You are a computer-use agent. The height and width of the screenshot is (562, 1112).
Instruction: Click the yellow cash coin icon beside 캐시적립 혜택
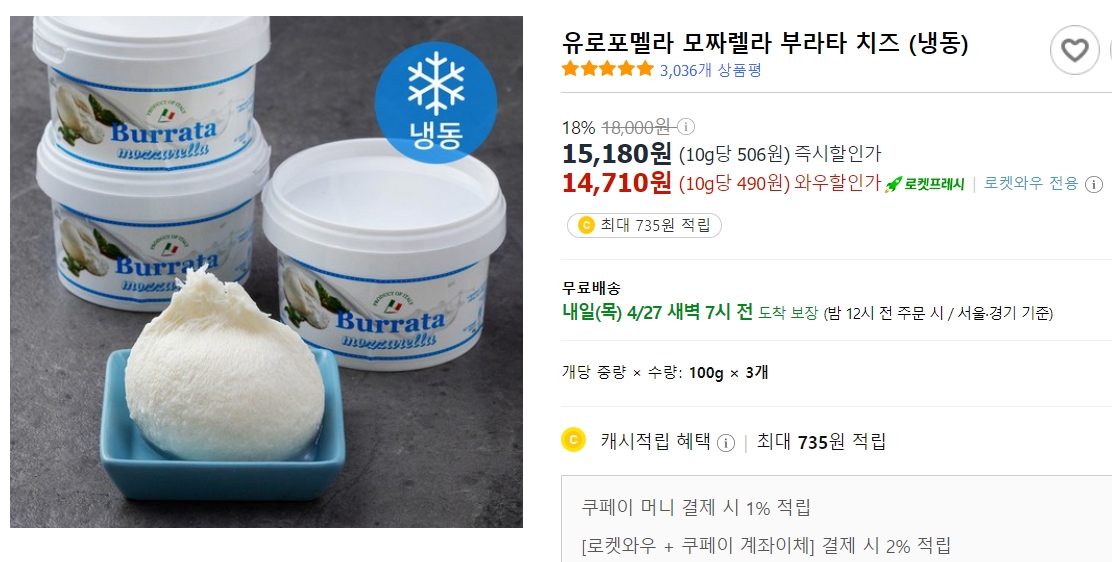(573, 440)
